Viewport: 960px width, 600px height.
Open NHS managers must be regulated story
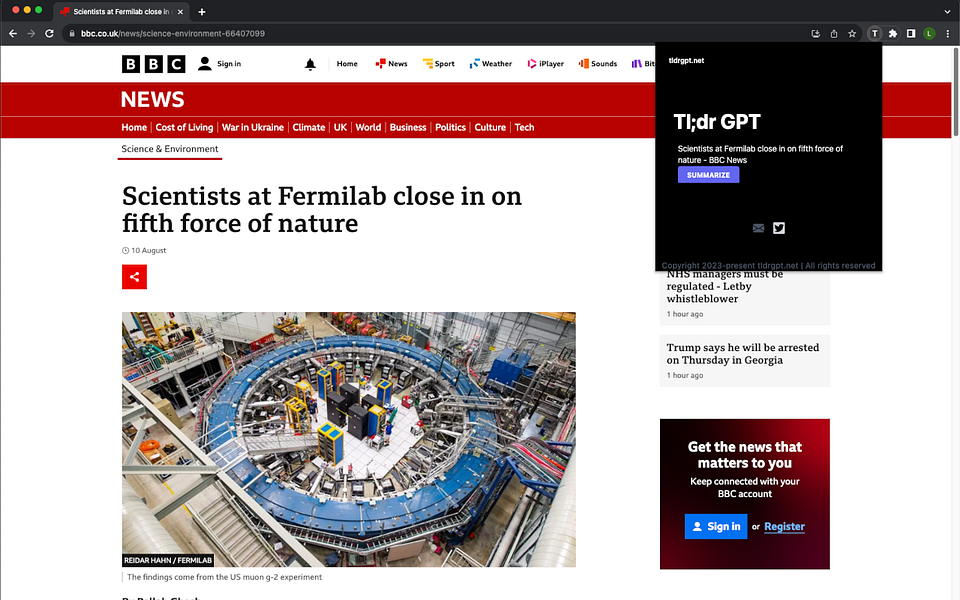pos(725,286)
